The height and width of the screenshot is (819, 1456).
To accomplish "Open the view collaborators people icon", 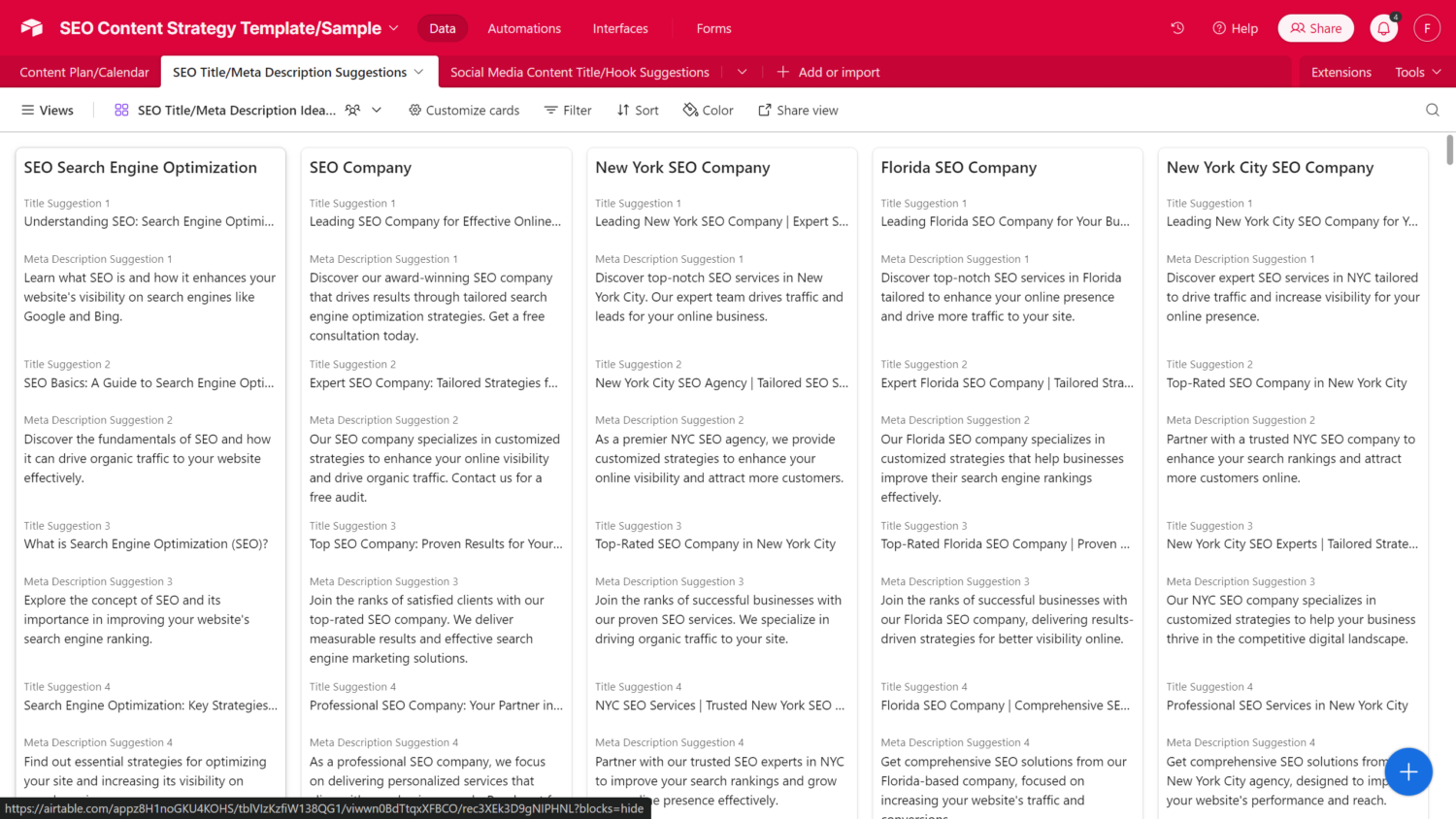I will point(352,110).
